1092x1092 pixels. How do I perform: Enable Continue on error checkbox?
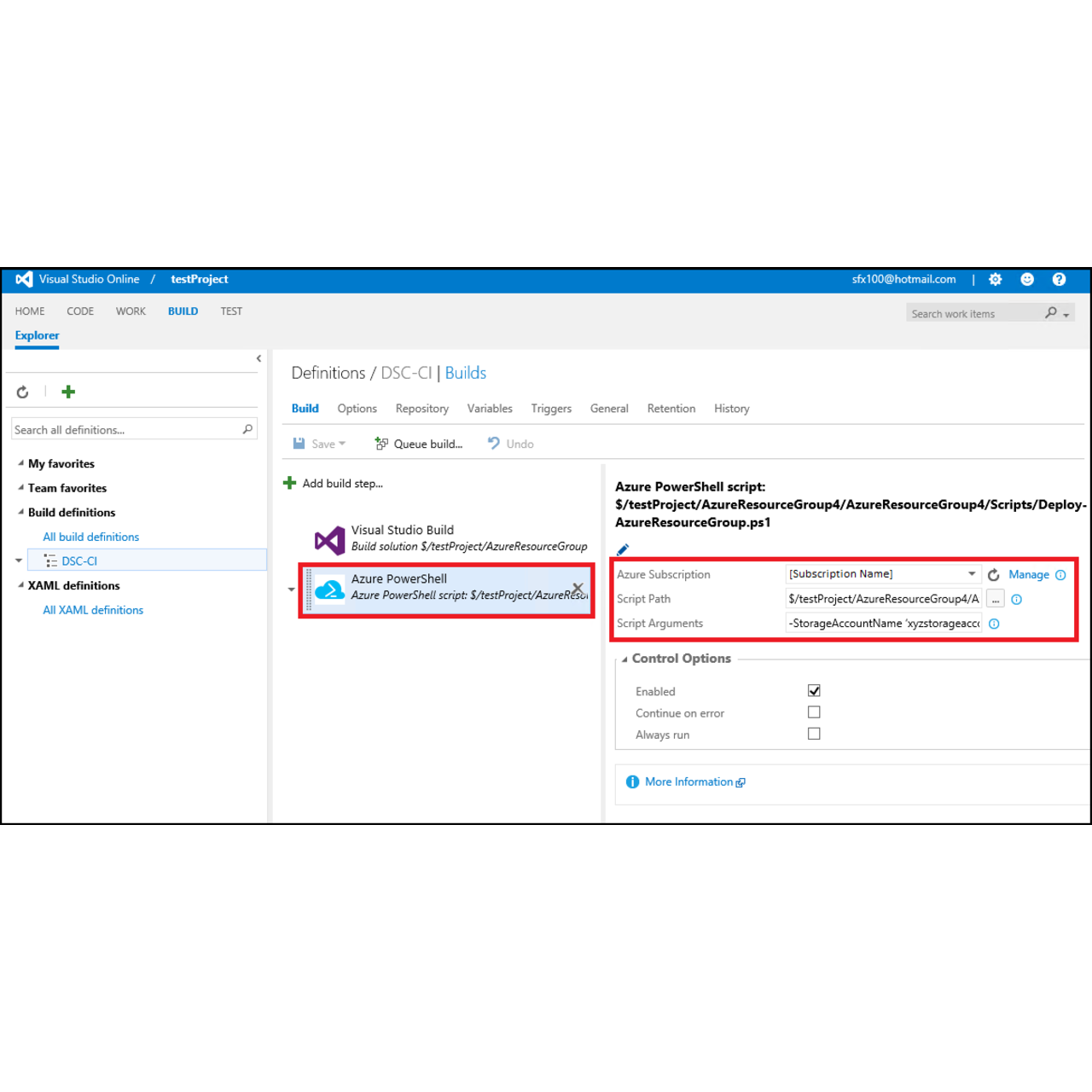814,712
